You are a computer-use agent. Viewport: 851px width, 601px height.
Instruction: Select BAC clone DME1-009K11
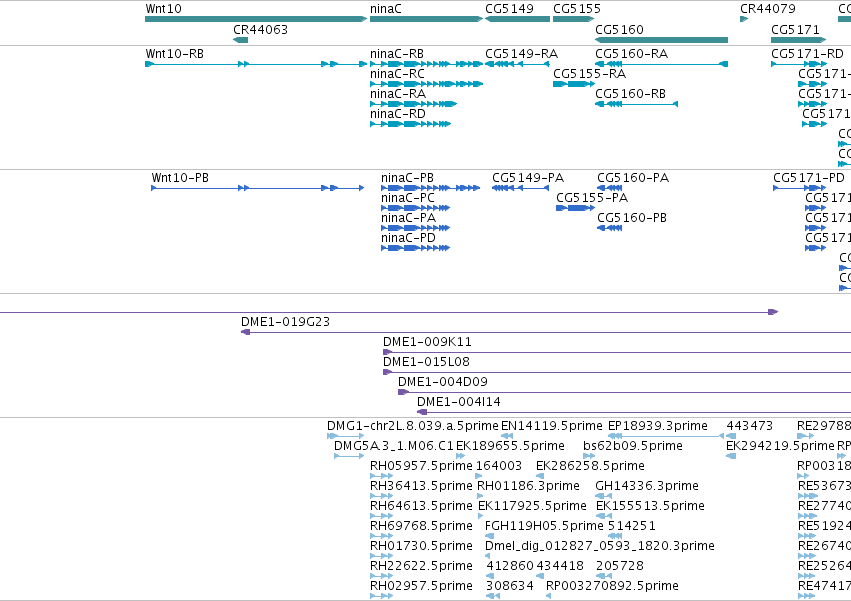[617, 352]
